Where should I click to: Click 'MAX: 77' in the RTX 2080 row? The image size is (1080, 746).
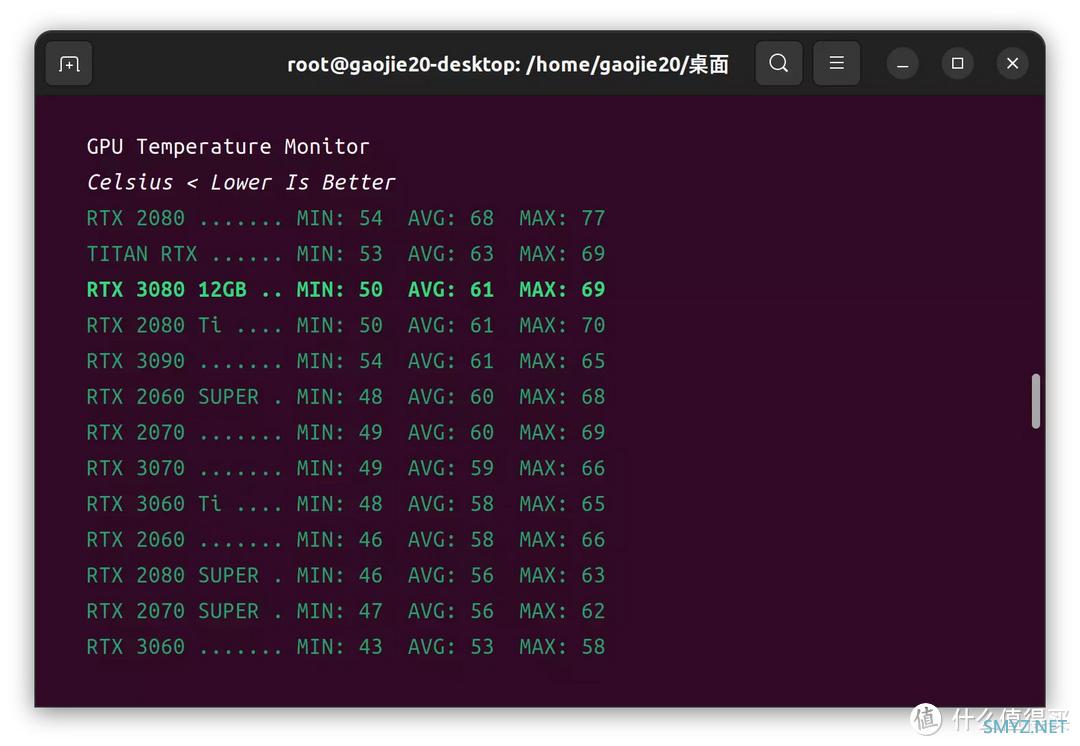pos(562,218)
